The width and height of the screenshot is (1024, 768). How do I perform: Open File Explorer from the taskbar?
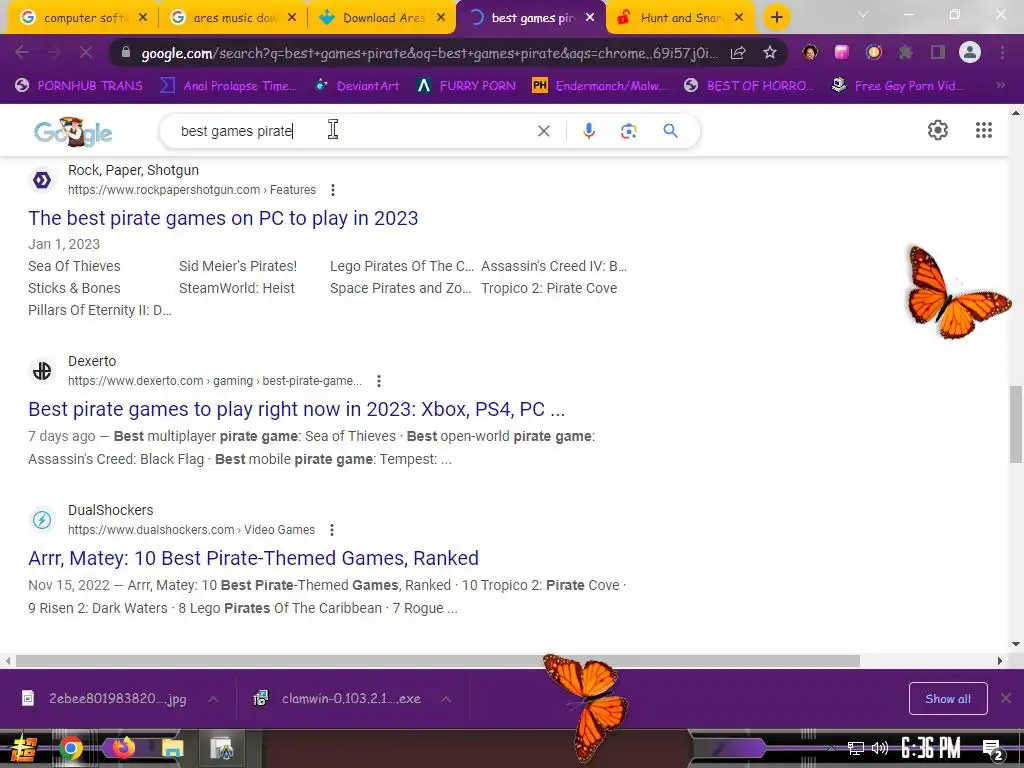pos(173,748)
